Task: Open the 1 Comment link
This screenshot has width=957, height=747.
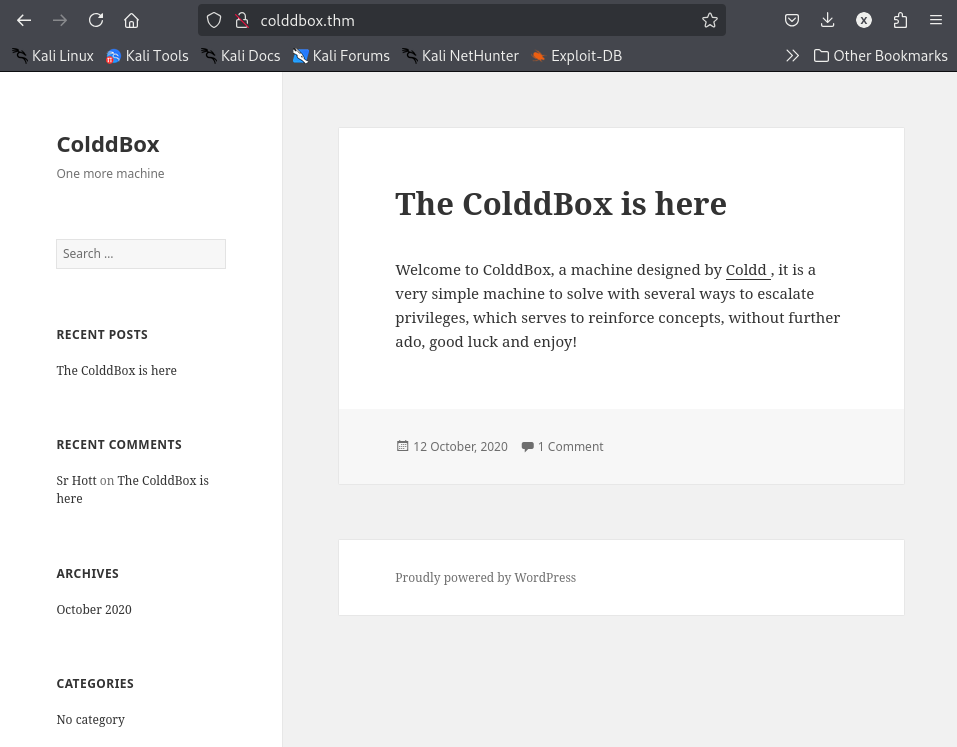Action: pyautogui.click(x=570, y=447)
